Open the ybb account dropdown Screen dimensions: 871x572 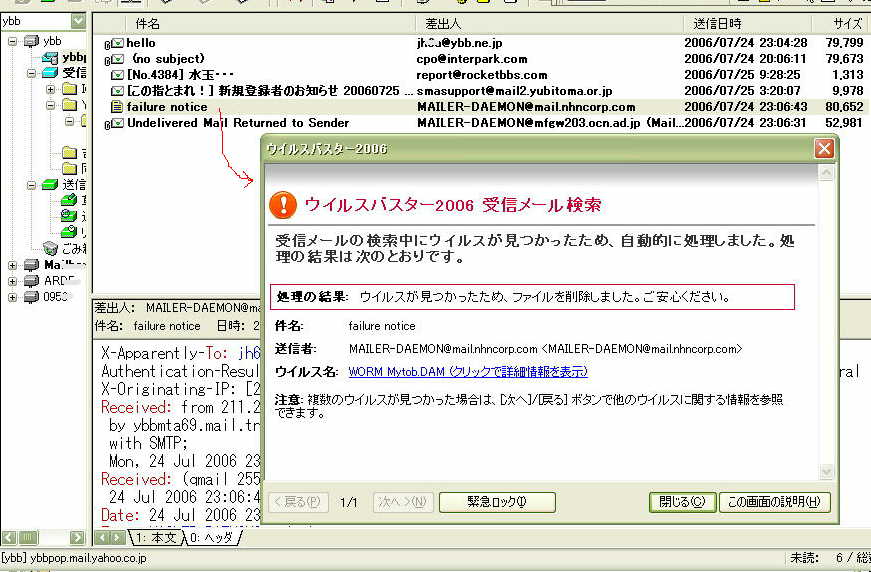tap(78, 21)
